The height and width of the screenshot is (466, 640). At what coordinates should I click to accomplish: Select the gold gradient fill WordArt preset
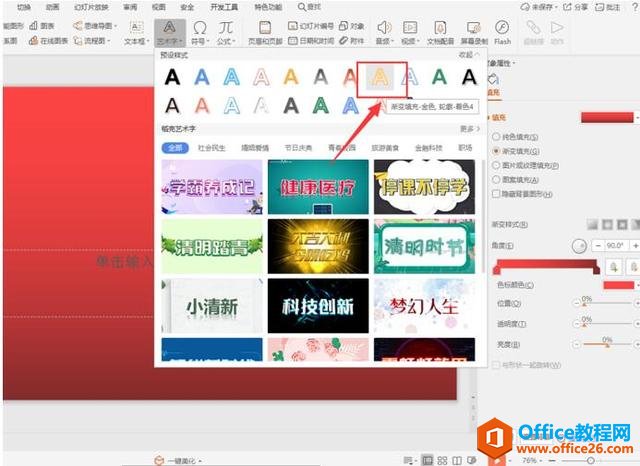tap(380, 76)
